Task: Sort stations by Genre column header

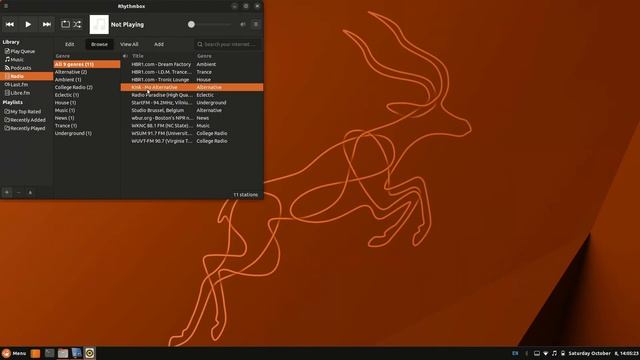Action: click(x=229, y=56)
